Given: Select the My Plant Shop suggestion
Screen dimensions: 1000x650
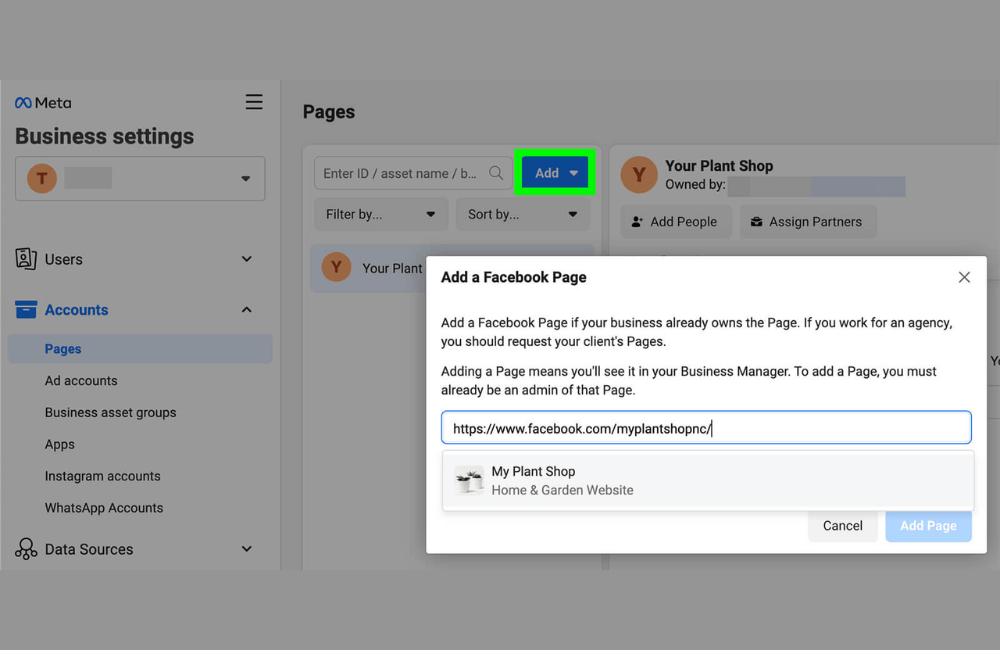Looking at the screenshot, I should pyautogui.click(x=706, y=479).
